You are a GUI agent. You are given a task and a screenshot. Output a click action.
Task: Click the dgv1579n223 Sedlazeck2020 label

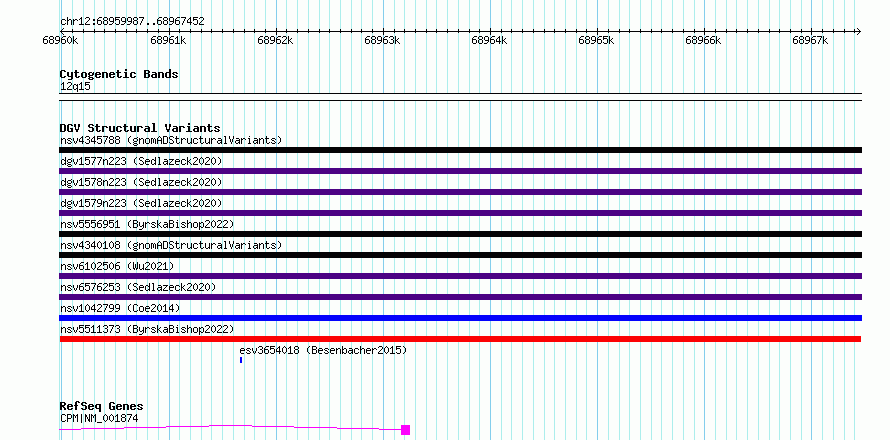141,203
